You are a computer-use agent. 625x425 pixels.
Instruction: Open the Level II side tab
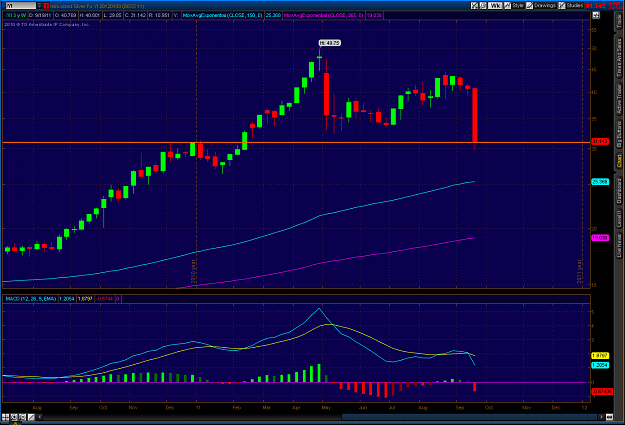coord(619,219)
